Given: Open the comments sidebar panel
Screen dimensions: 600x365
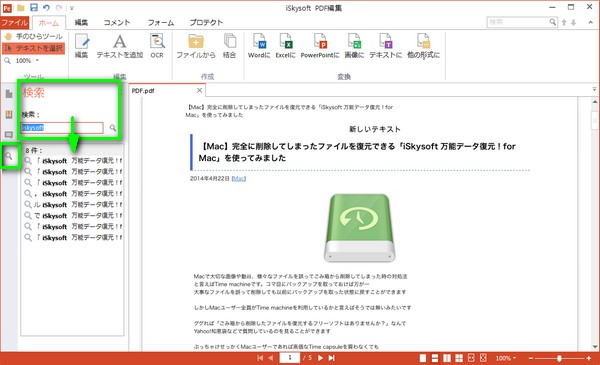Looking at the screenshot, I should click(x=9, y=135).
